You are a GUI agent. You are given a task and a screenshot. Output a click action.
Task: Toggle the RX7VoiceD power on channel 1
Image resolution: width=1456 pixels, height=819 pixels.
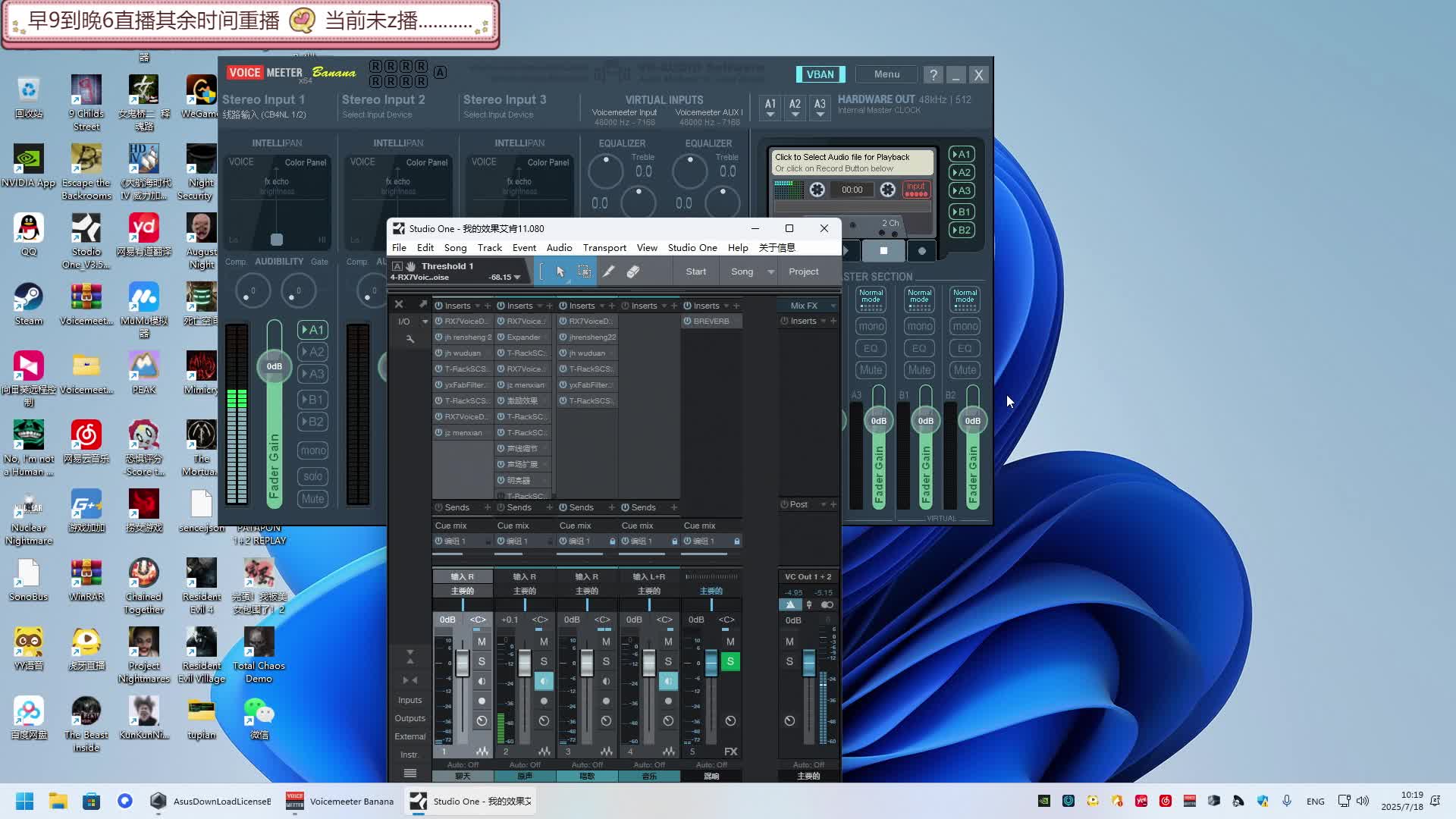(x=438, y=322)
